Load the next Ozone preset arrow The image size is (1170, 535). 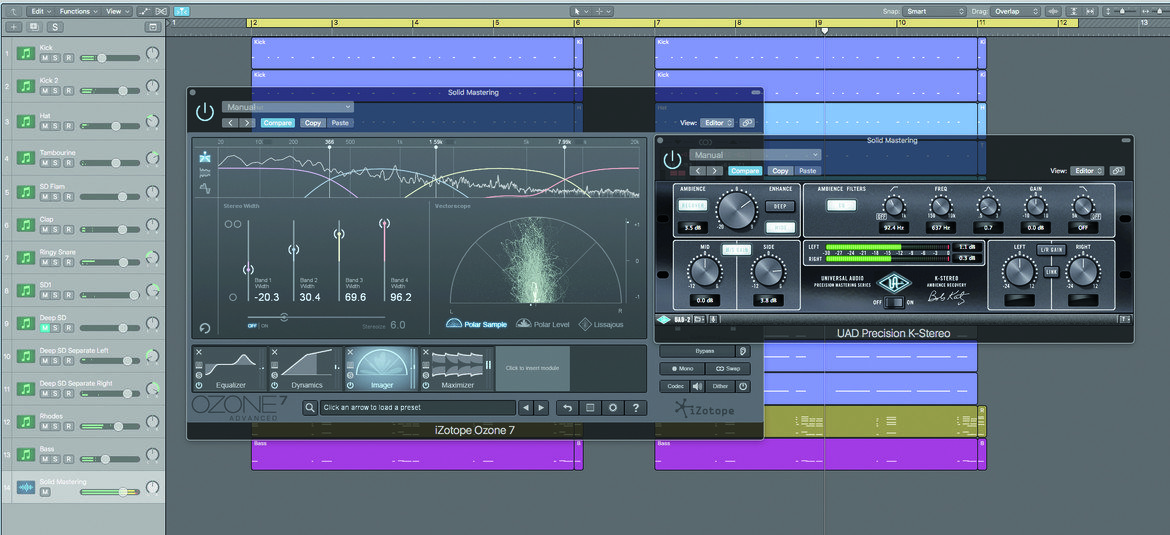coord(542,408)
